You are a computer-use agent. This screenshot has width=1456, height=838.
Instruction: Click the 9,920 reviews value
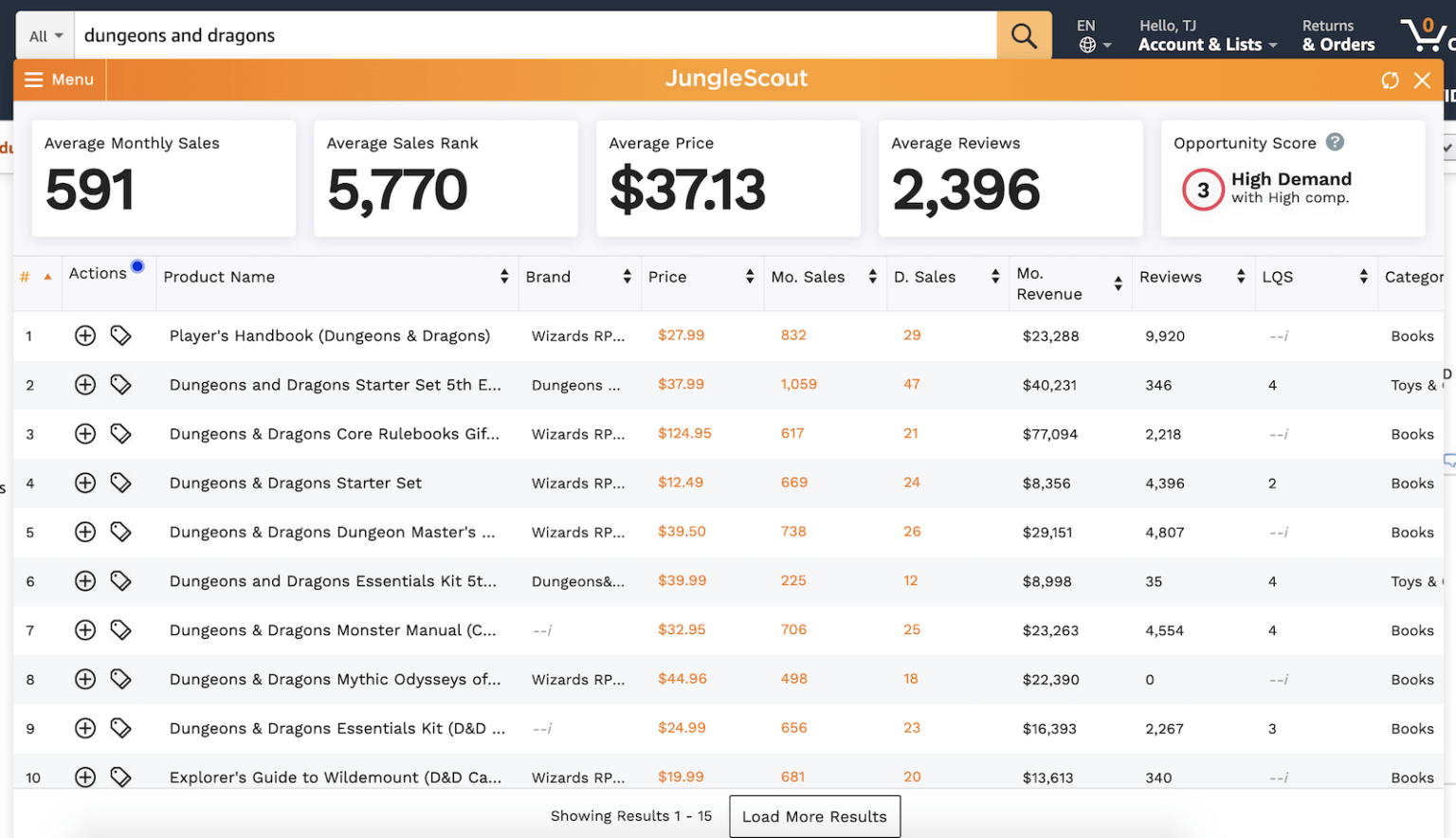coord(1165,336)
